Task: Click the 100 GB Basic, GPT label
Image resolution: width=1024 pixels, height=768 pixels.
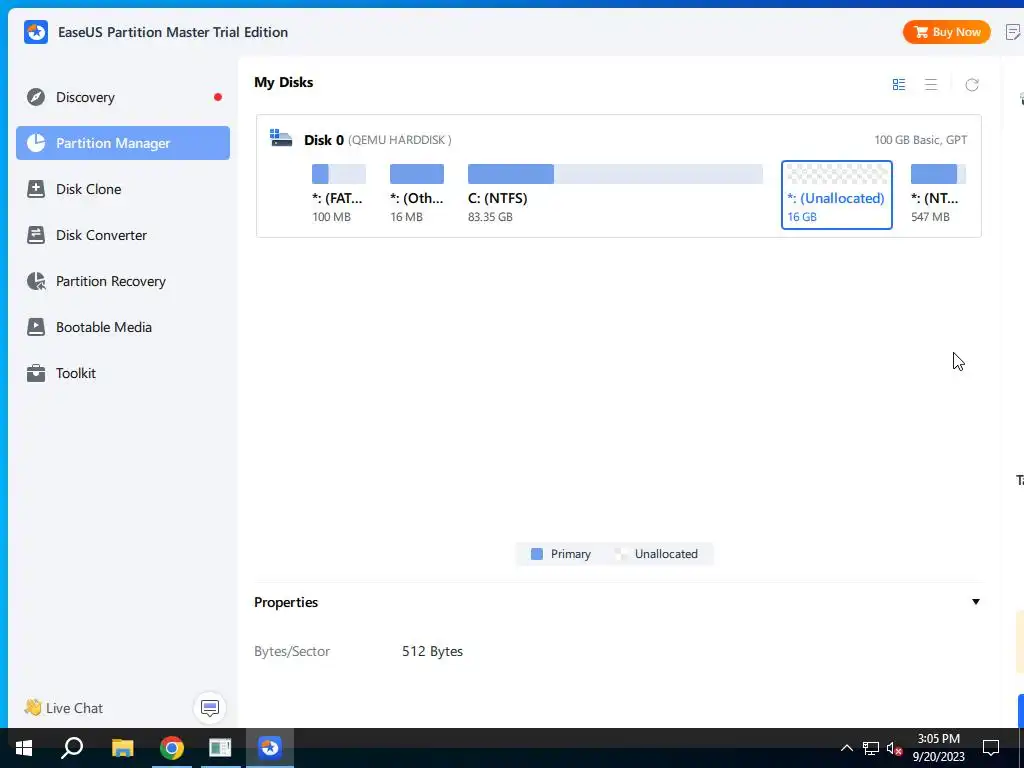Action: click(921, 140)
